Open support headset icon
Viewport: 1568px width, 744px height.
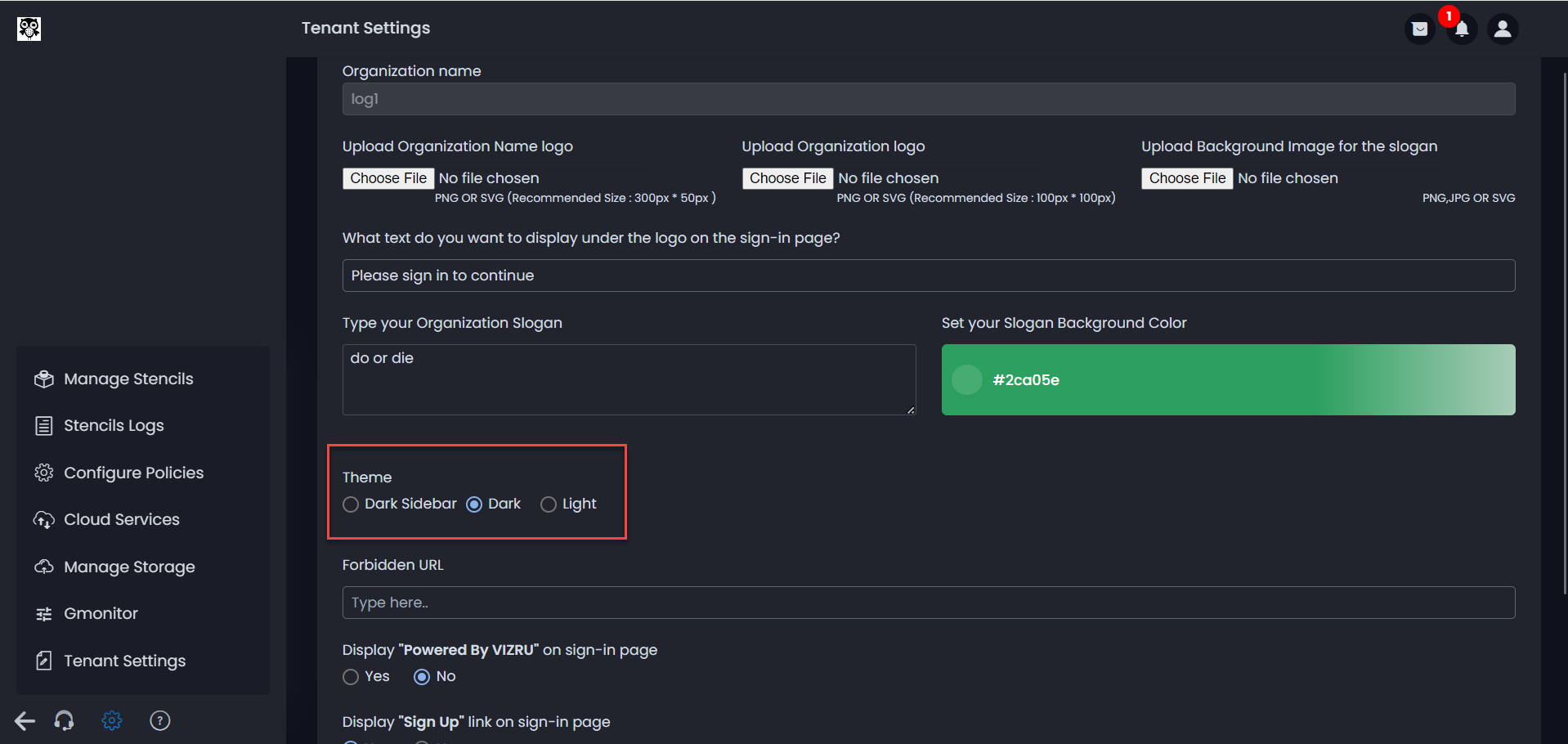click(64, 720)
